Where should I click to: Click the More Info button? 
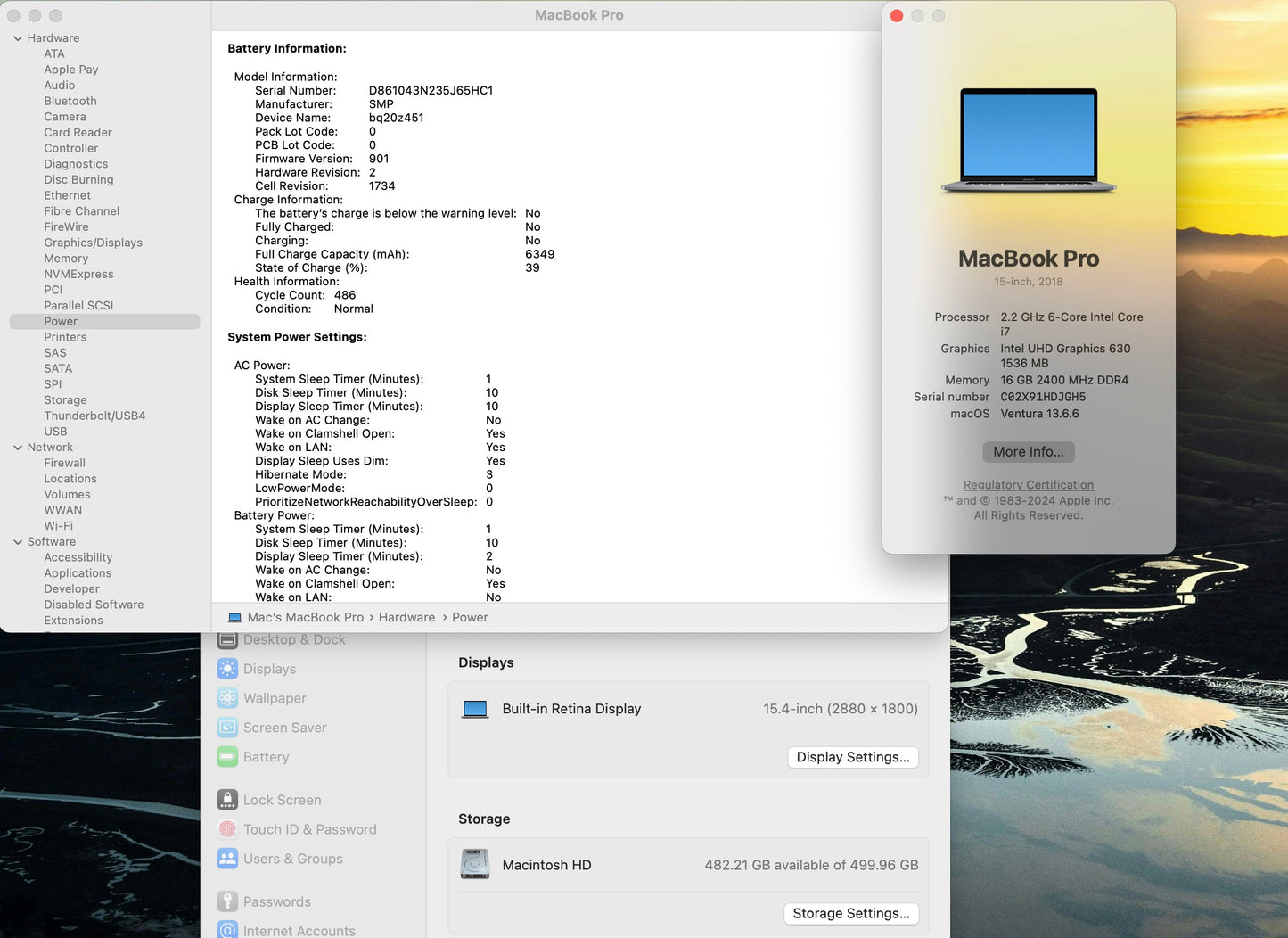1028,452
